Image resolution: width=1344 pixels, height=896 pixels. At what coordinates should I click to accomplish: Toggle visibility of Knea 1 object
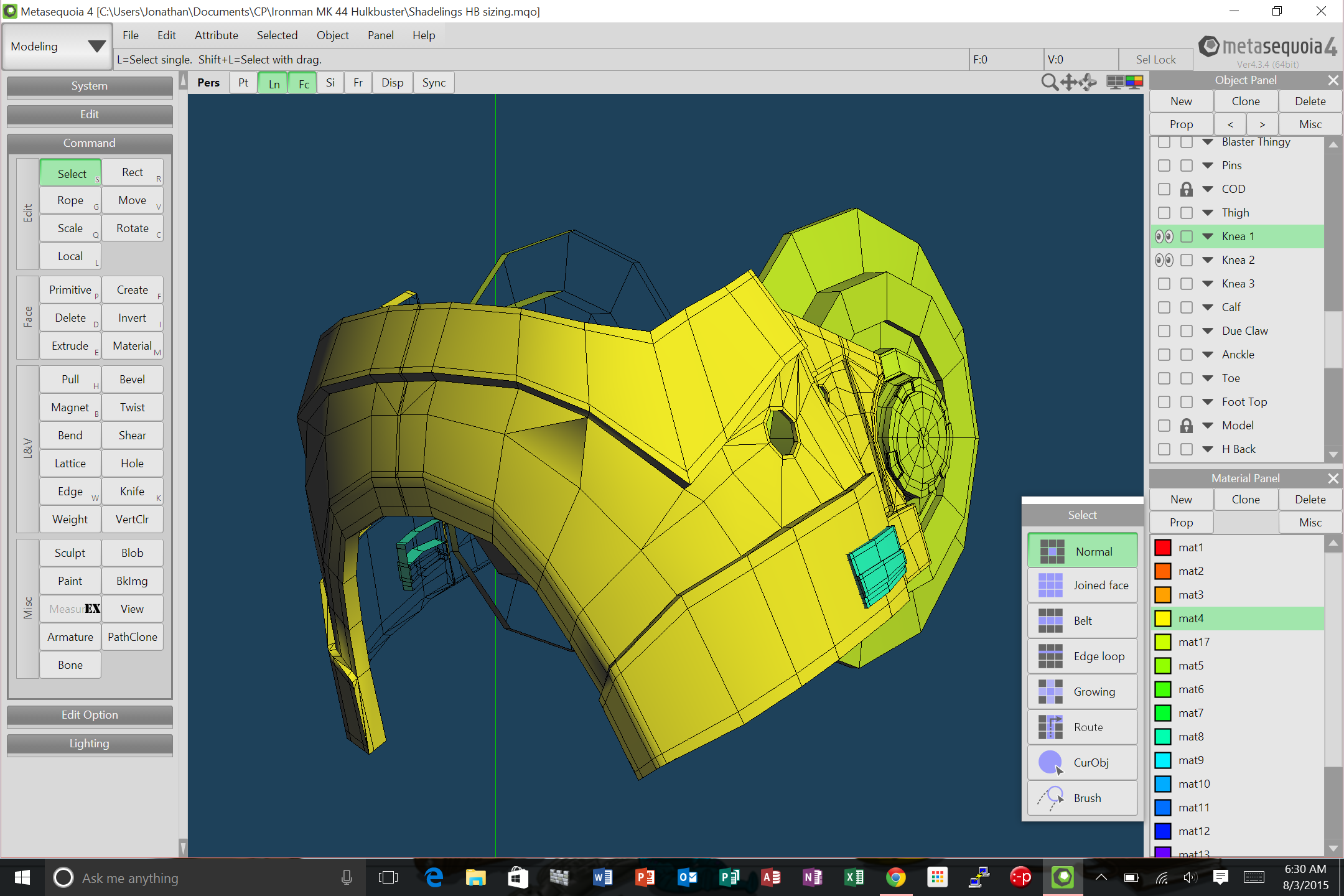pos(1164,236)
